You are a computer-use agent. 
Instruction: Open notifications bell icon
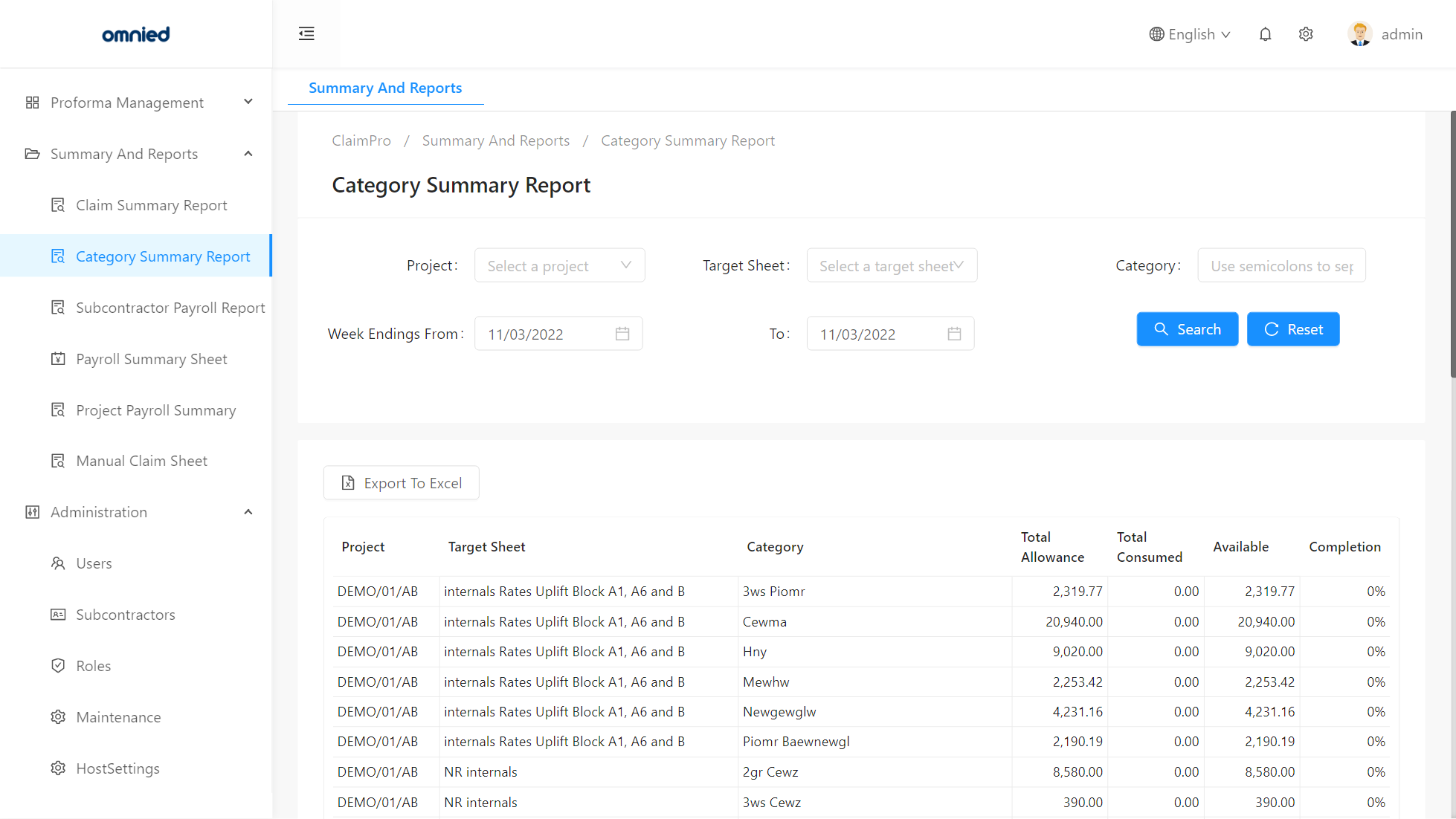1265,34
